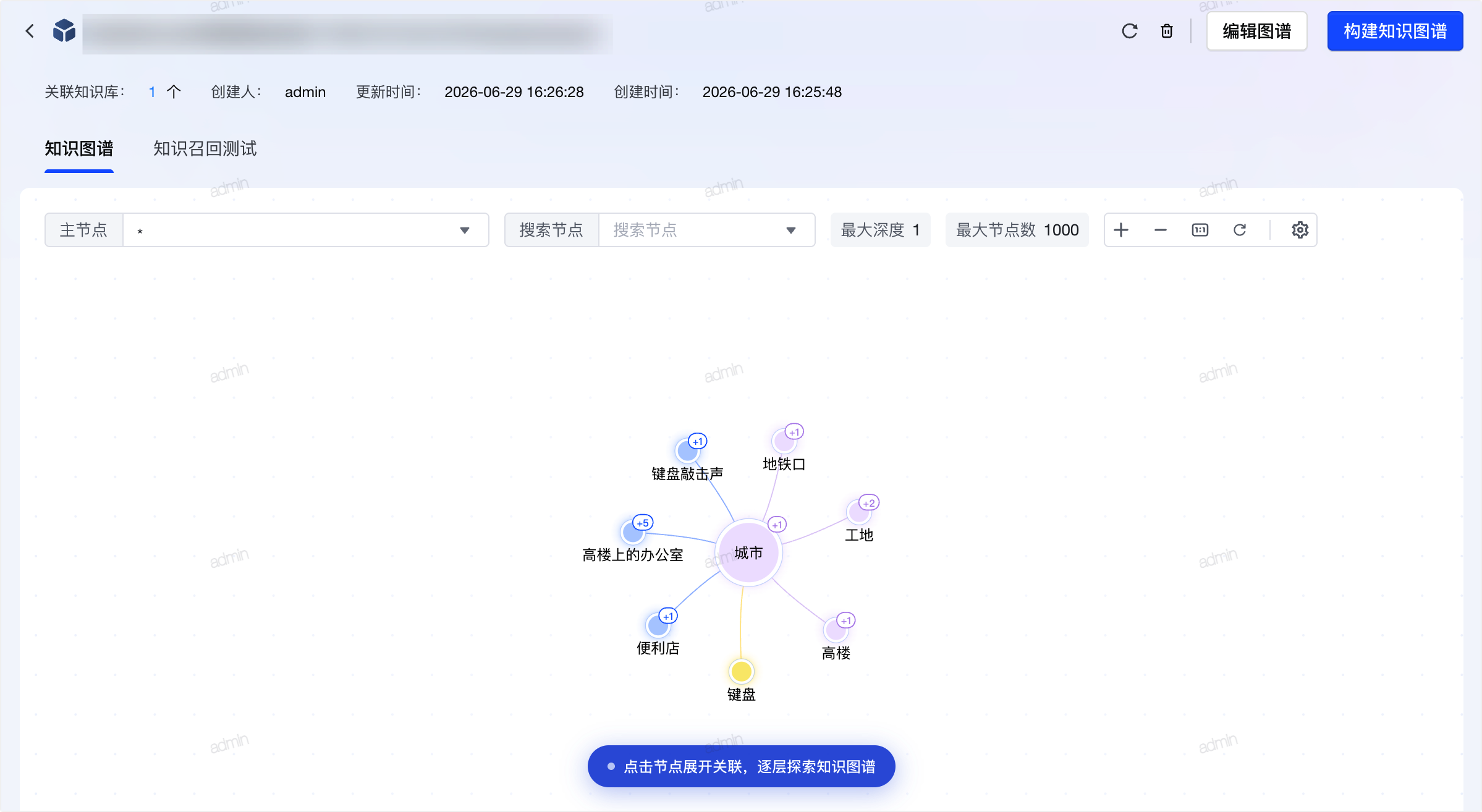Switch to 知识召回测试 tab

[x=205, y=148]
